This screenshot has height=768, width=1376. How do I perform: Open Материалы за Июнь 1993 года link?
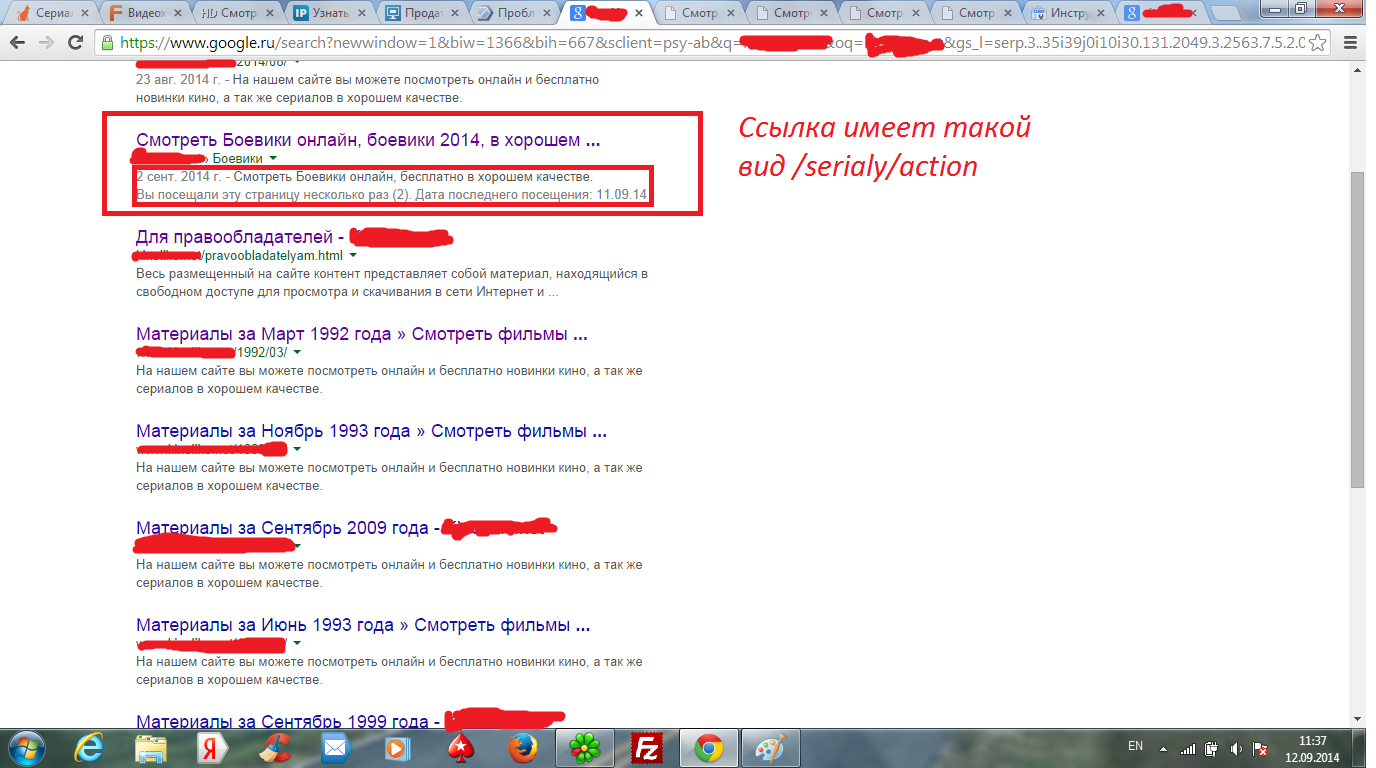363,625
